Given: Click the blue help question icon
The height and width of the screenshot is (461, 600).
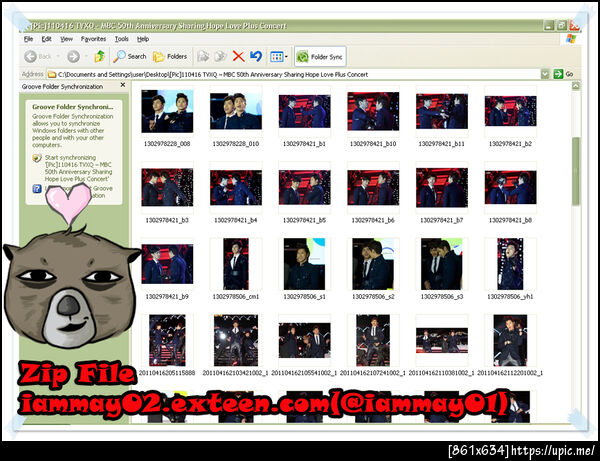Looking at the screenshot, I should (x=37, y=189).
